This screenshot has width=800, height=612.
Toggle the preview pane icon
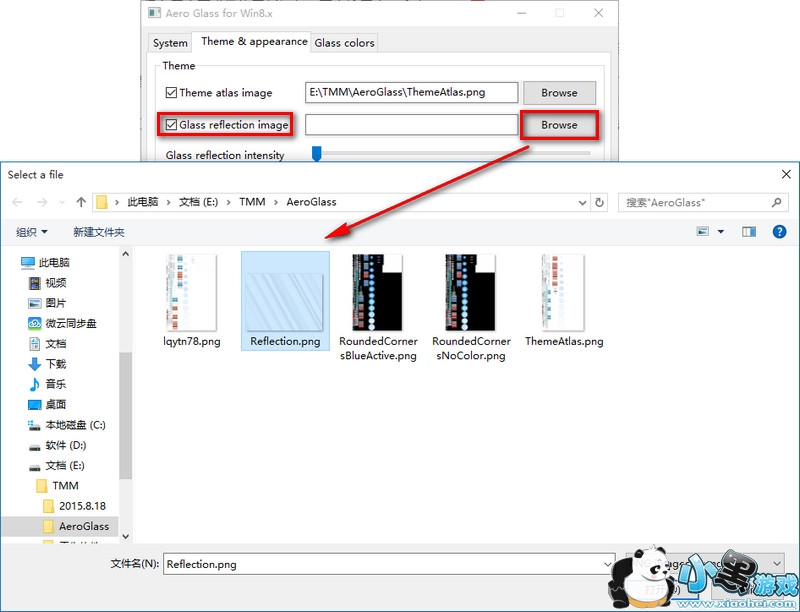748,232
